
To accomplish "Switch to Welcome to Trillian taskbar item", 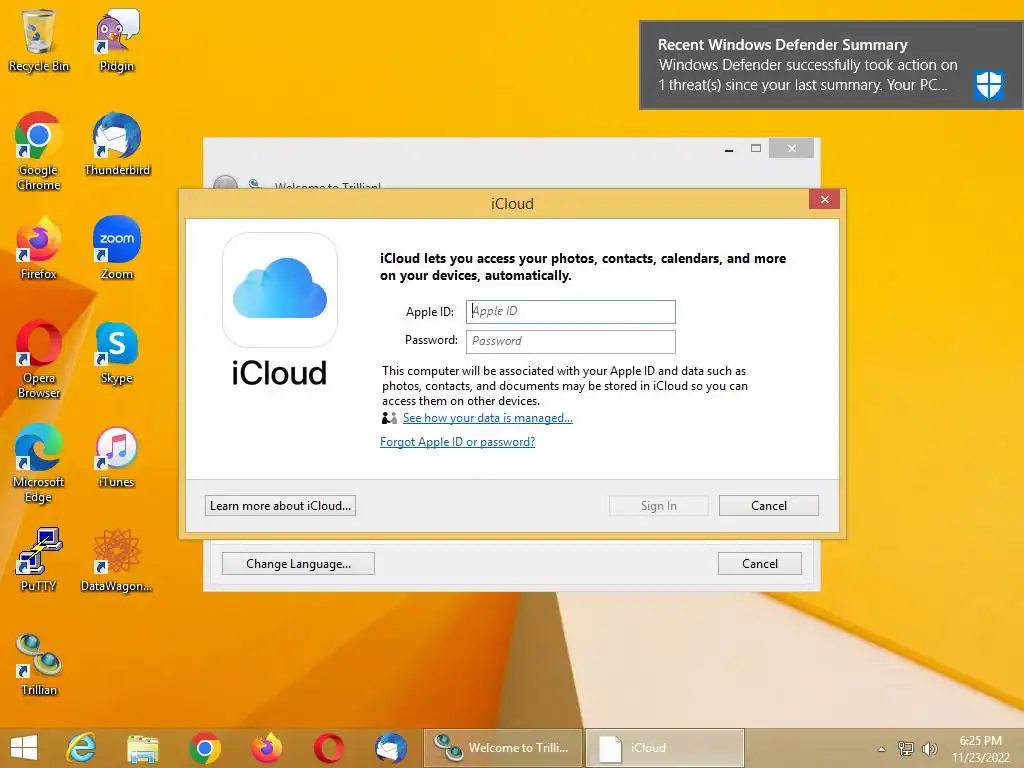I will pos(503,748).
